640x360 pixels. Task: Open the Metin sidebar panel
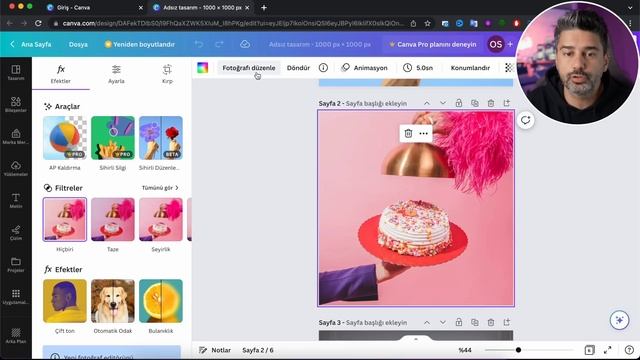(16, 200)
